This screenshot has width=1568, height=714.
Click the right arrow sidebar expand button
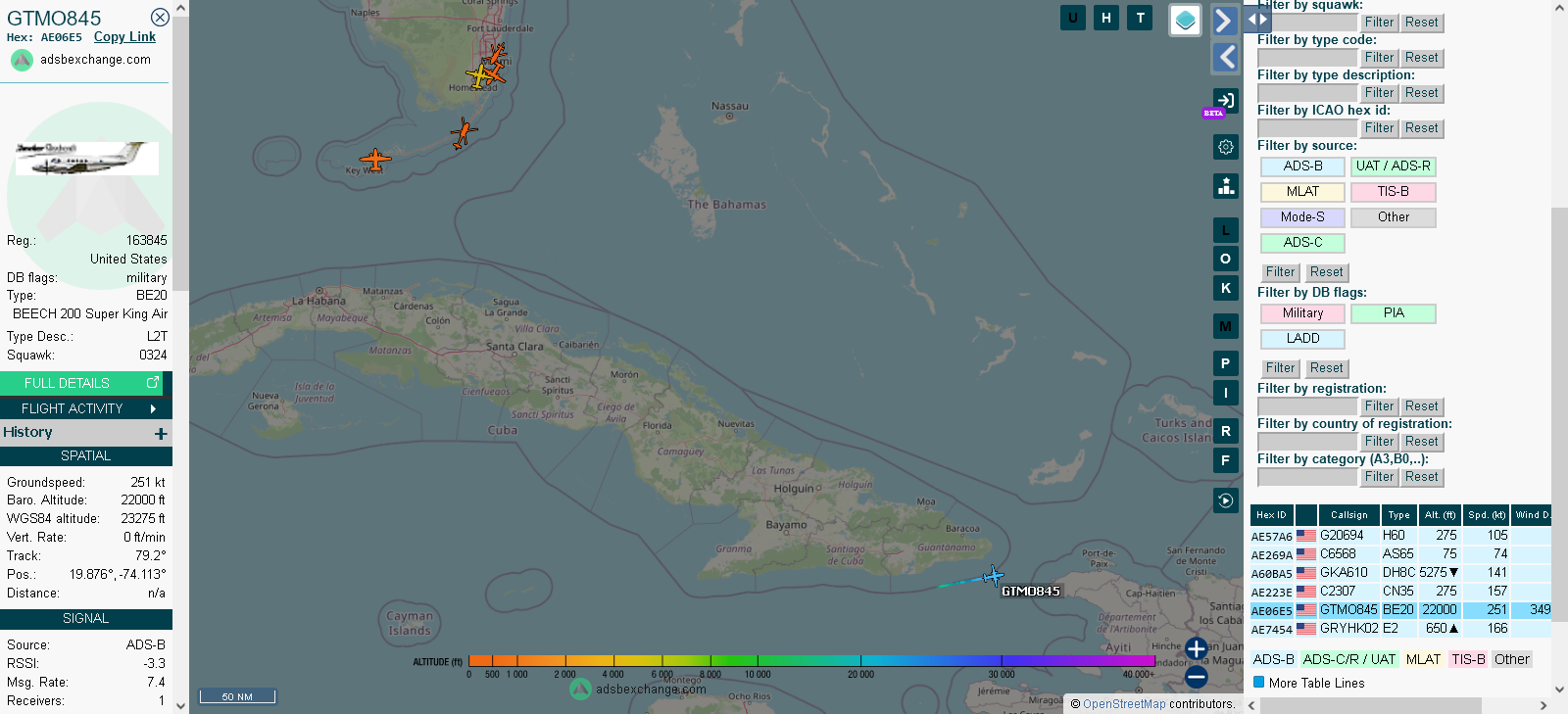[x=1225, y=21]
